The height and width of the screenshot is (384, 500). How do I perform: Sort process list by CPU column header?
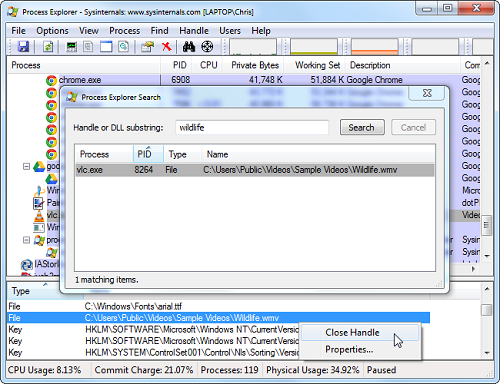pyautogui.click(x=208, y=65)
